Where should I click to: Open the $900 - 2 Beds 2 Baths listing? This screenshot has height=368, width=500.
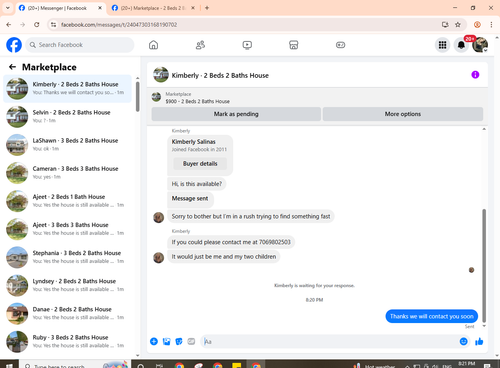point(197,101)
